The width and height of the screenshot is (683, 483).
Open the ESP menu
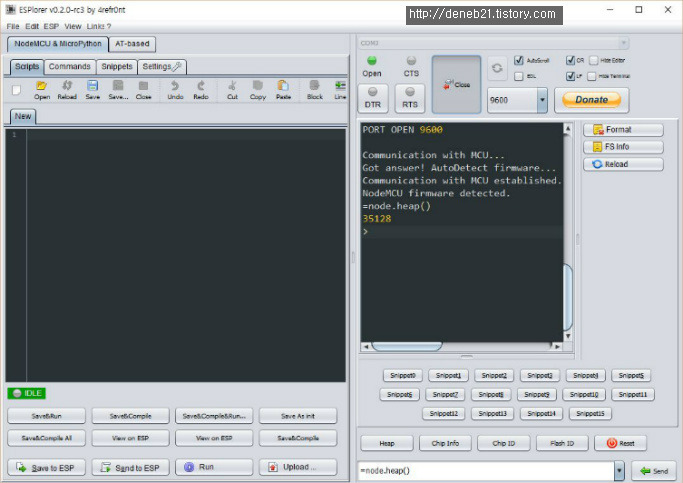click(51, 26)
